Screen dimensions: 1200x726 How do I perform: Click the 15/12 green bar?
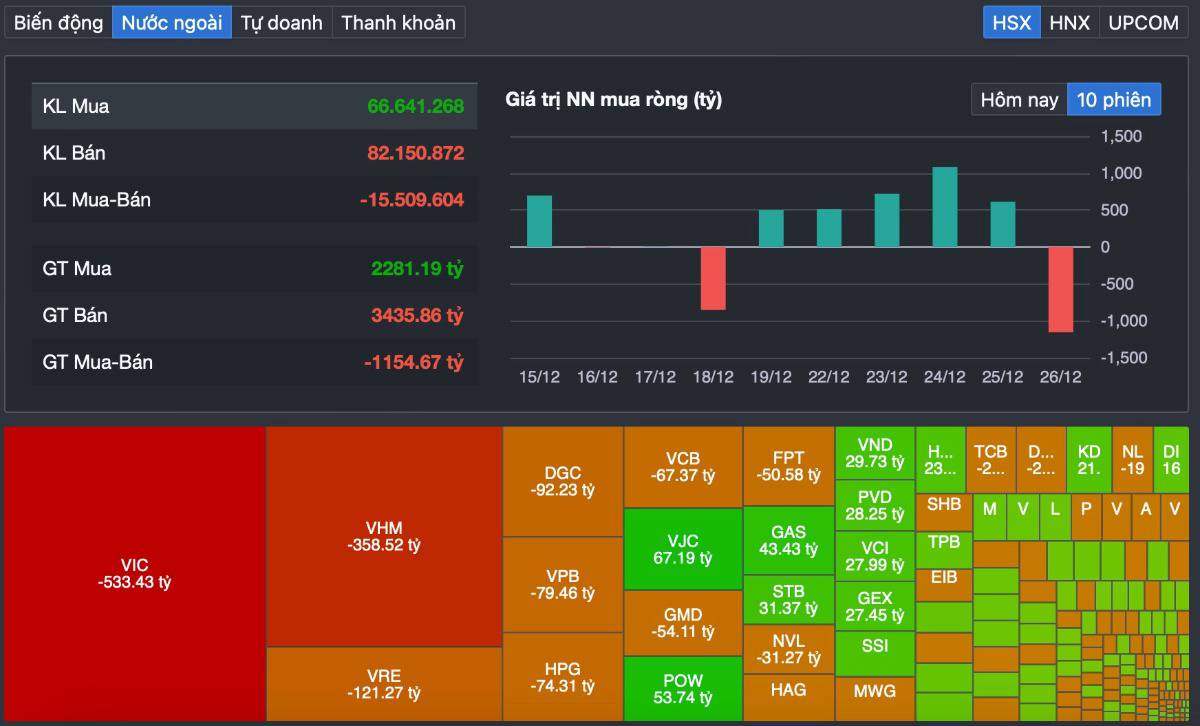tap(540, 221)
